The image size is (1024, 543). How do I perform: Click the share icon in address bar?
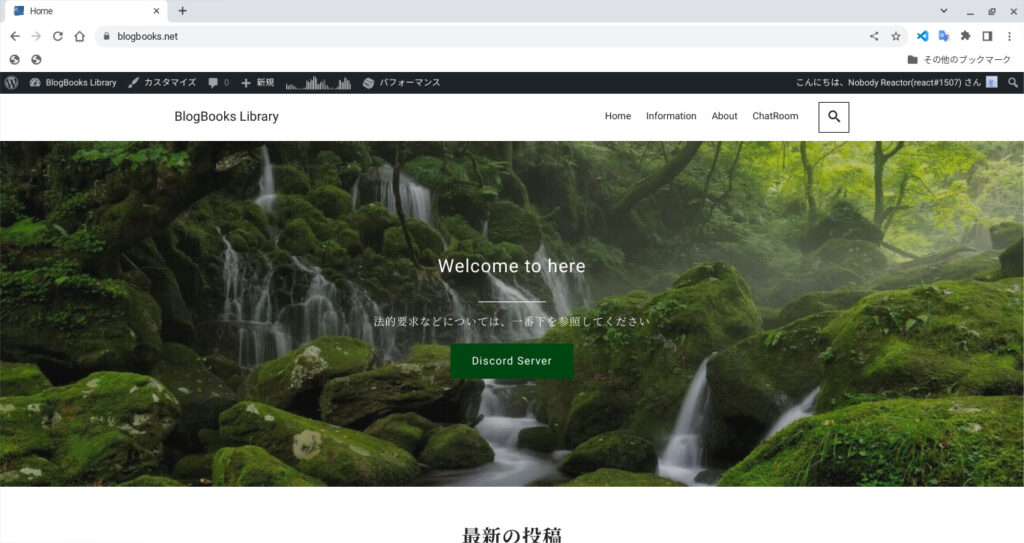pyautogui.click(x=874, y=36)
